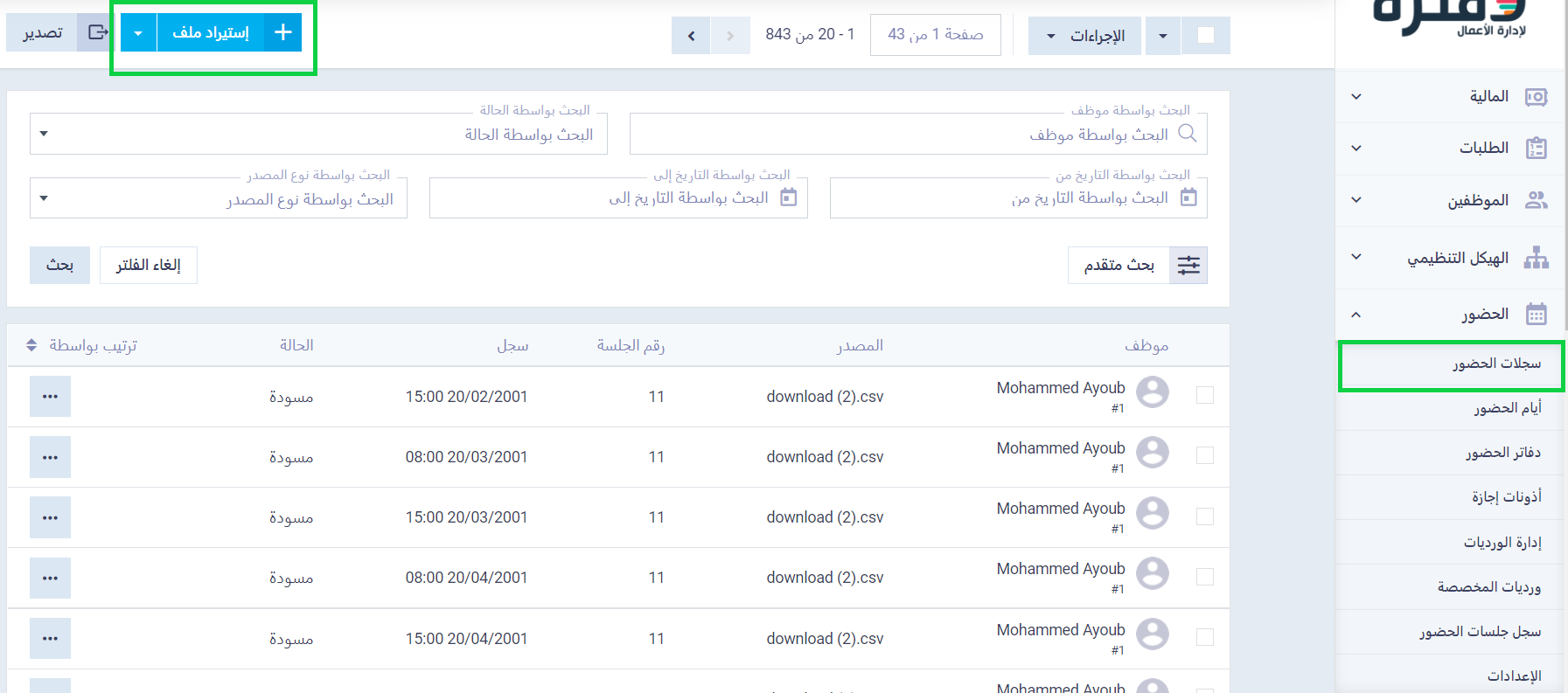The height and width of the screenshot is (693, 1568).
Task: Click avatar in row 08:00 20/04/2001
Action: tap(1153, 572)
